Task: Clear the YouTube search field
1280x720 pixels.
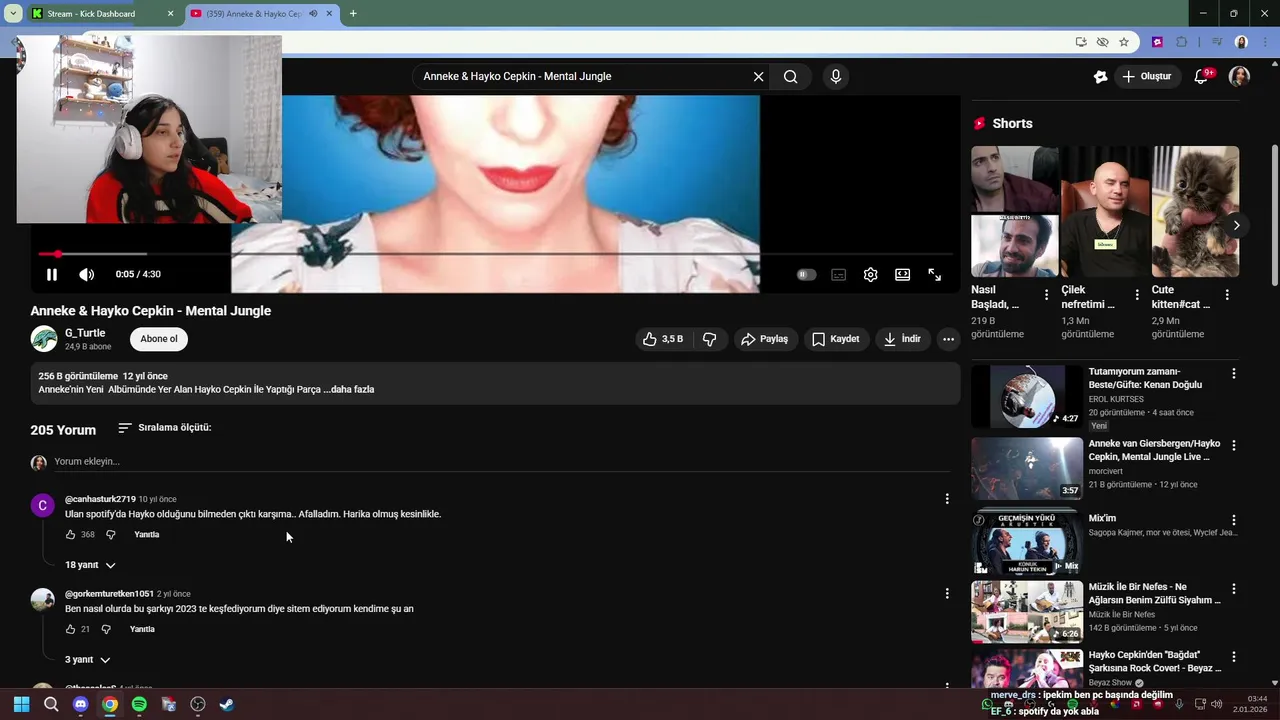Action: pyautogui.click(x=758, y=76)
